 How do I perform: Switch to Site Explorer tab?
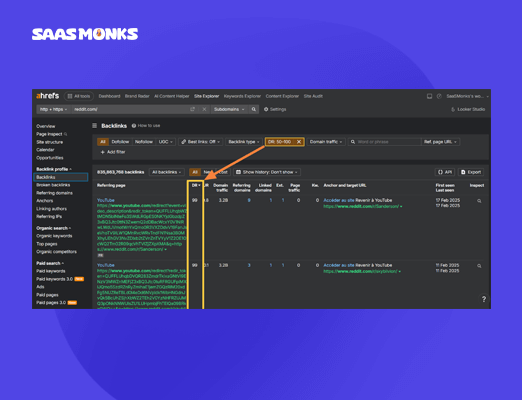pos(207,96)
